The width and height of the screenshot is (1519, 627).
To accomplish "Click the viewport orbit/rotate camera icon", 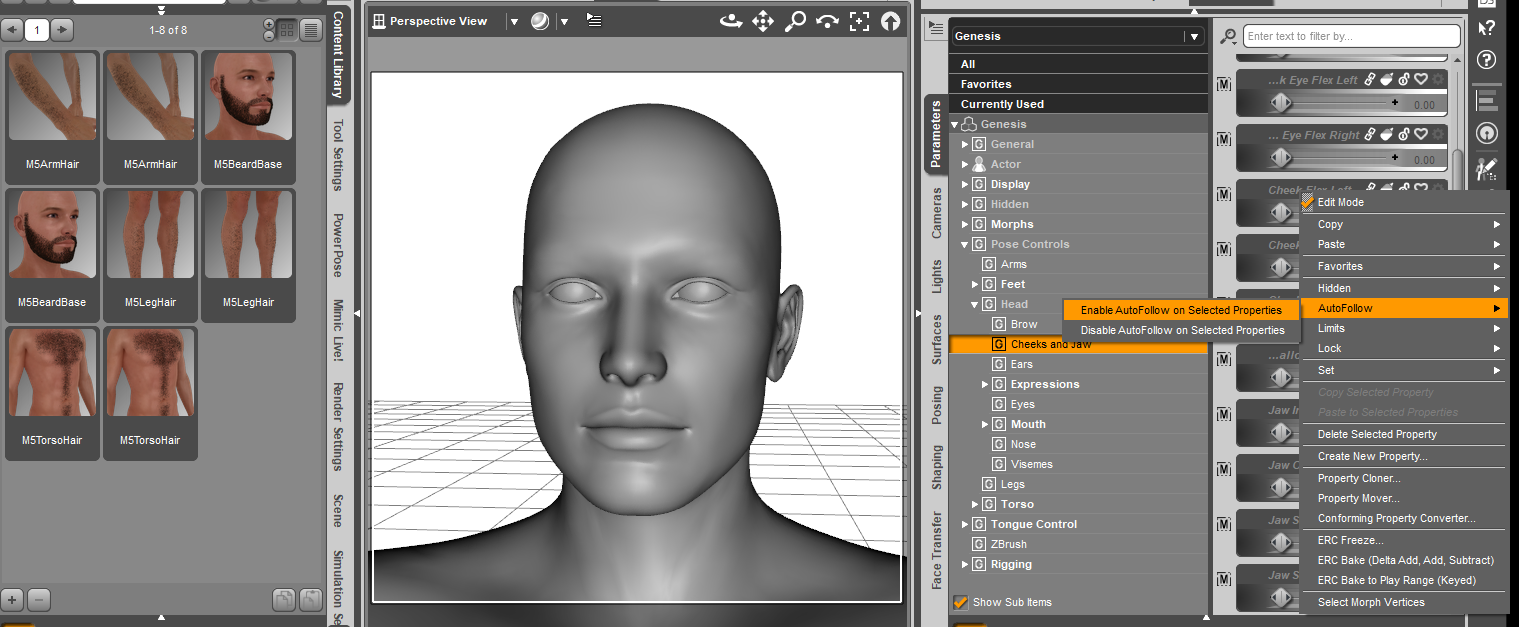I will click(x=731, y=21).
